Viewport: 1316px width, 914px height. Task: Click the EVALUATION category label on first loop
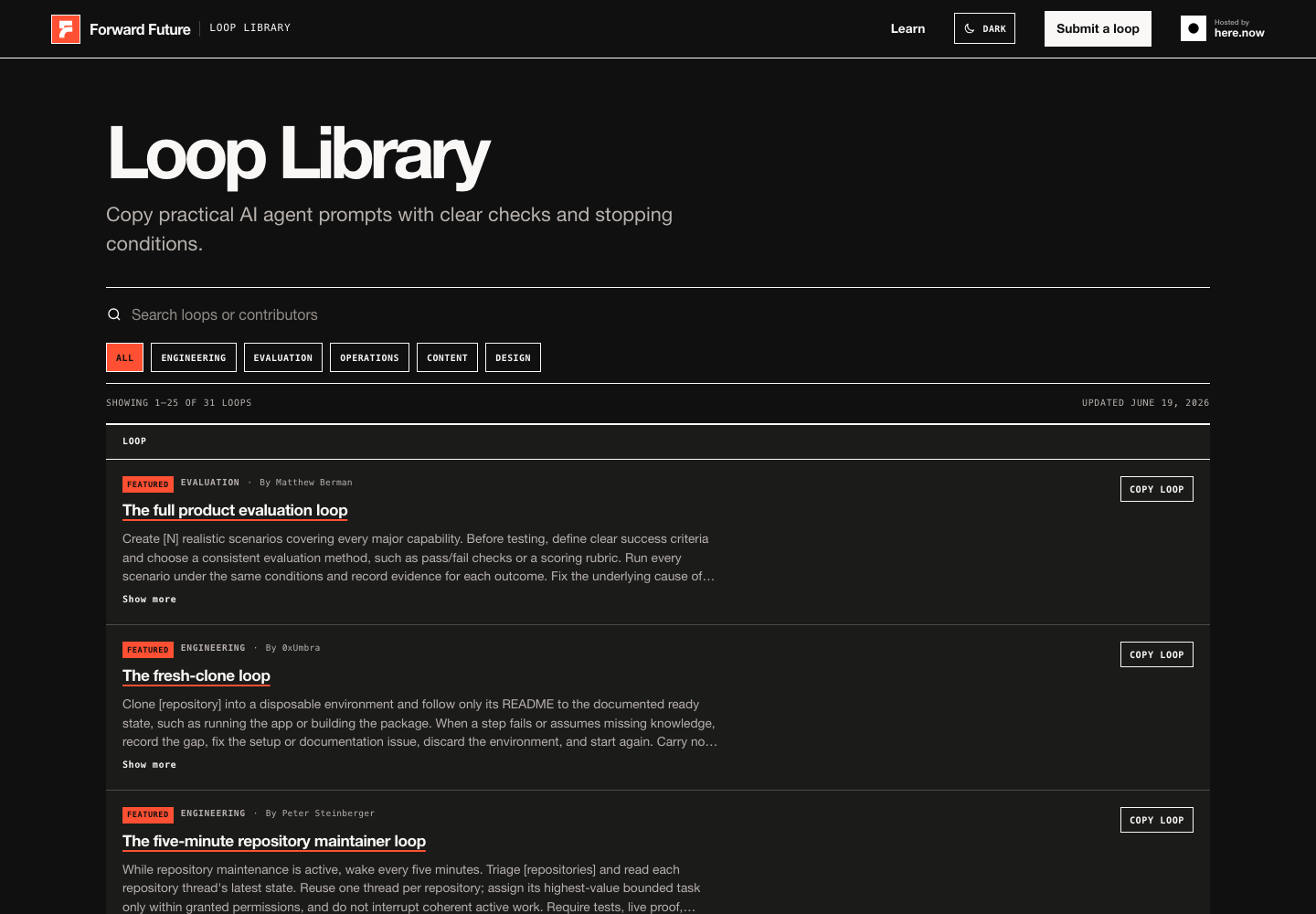[210, 483]
